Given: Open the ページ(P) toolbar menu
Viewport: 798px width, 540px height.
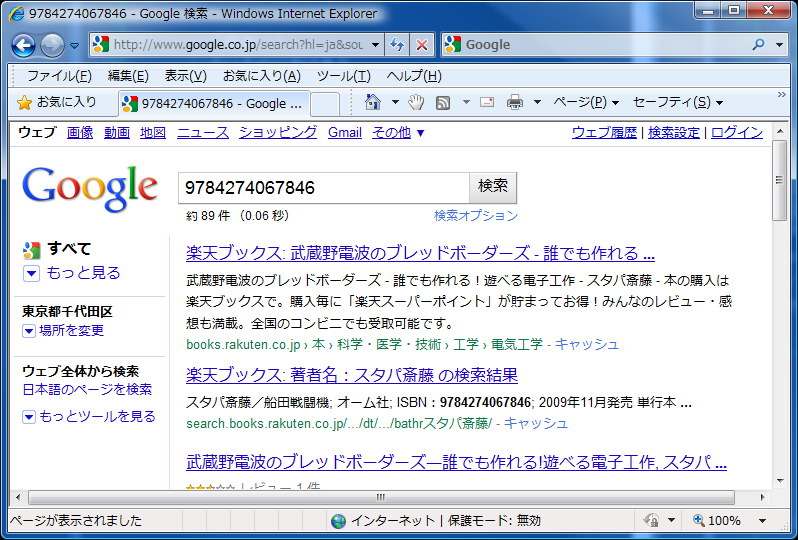Looking at the screenshot, I should tap(586, 102).
